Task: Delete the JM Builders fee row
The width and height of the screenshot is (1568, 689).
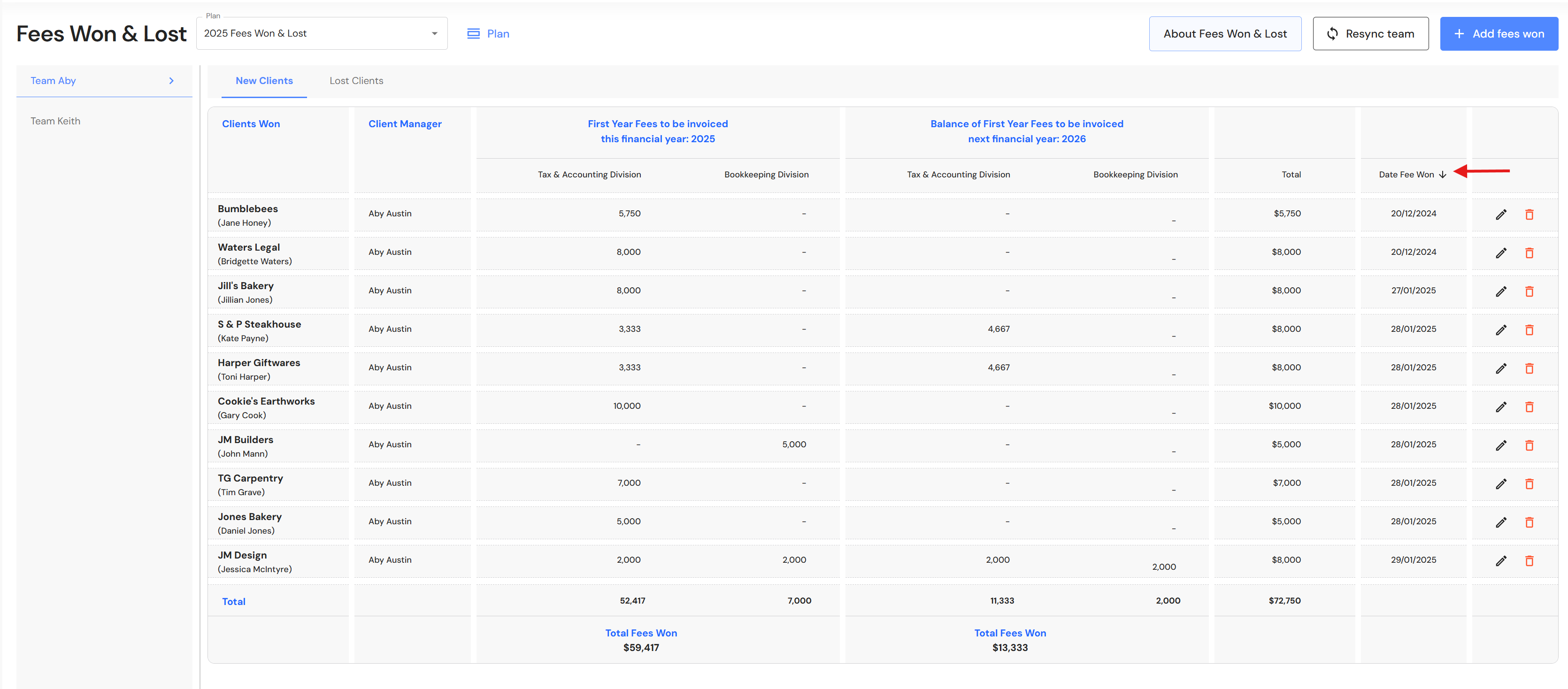Action: (x=1529, y=445)
